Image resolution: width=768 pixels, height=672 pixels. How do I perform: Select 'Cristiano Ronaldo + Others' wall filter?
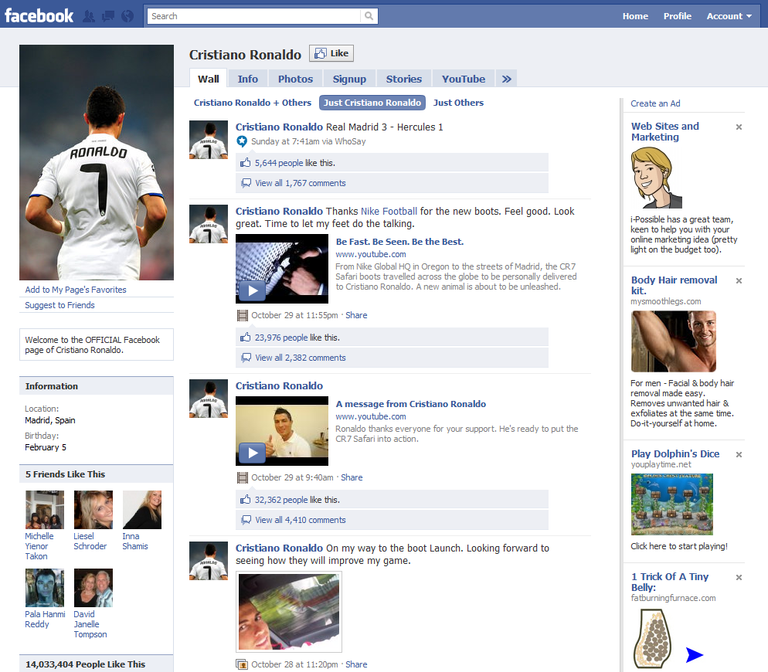click(x=252, y=103)
